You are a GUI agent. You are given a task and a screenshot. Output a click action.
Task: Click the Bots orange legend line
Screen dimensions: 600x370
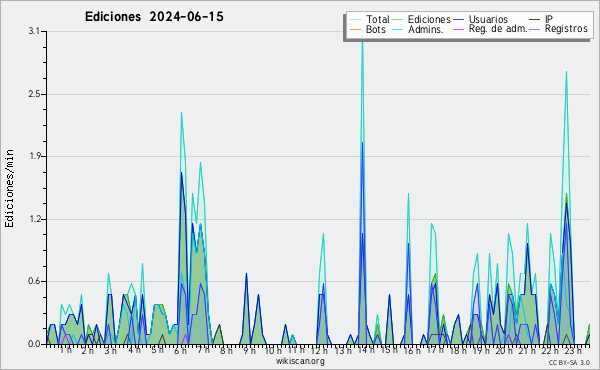click(x=355, y=29)
